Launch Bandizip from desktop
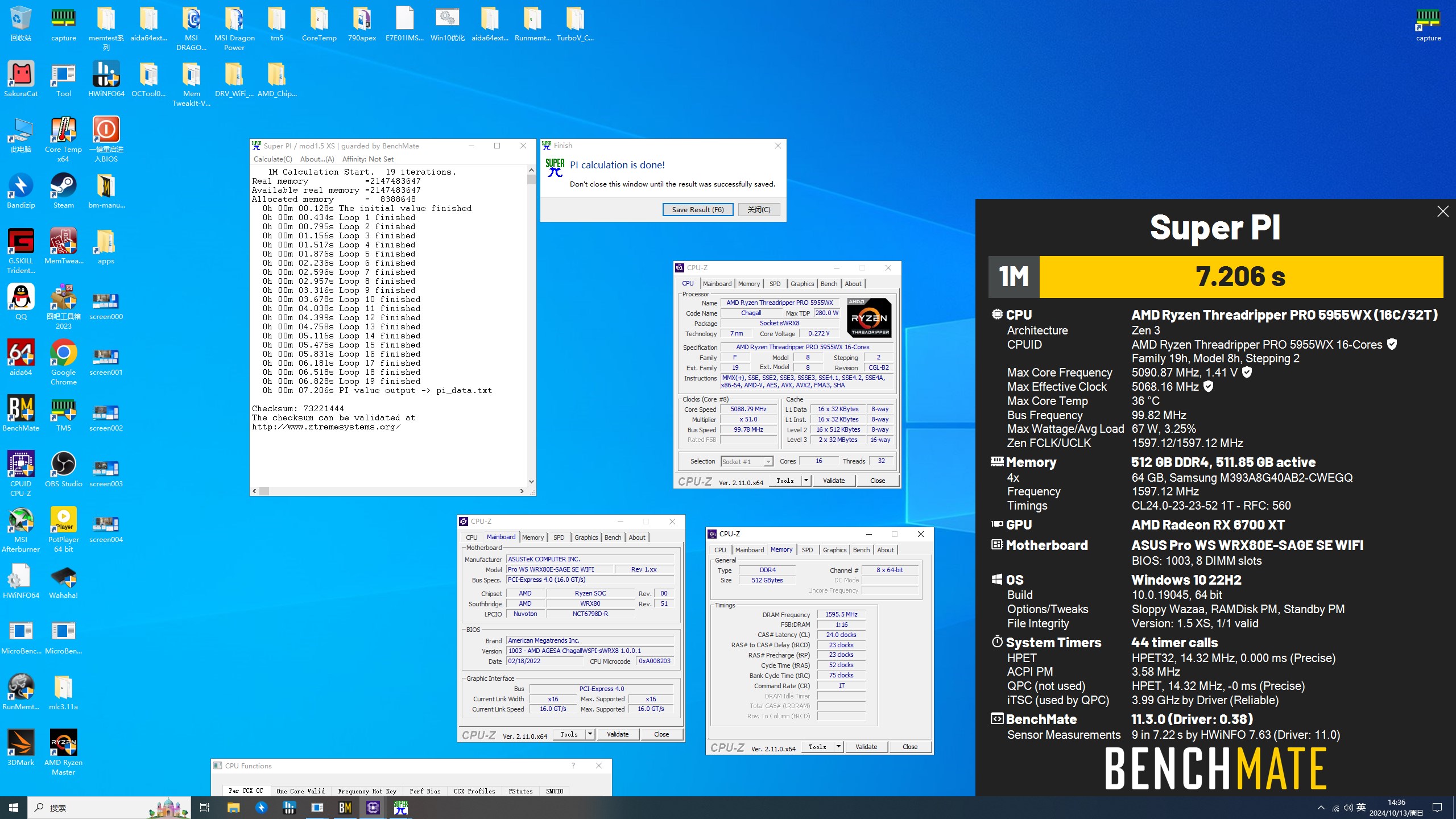 [21, 191]
